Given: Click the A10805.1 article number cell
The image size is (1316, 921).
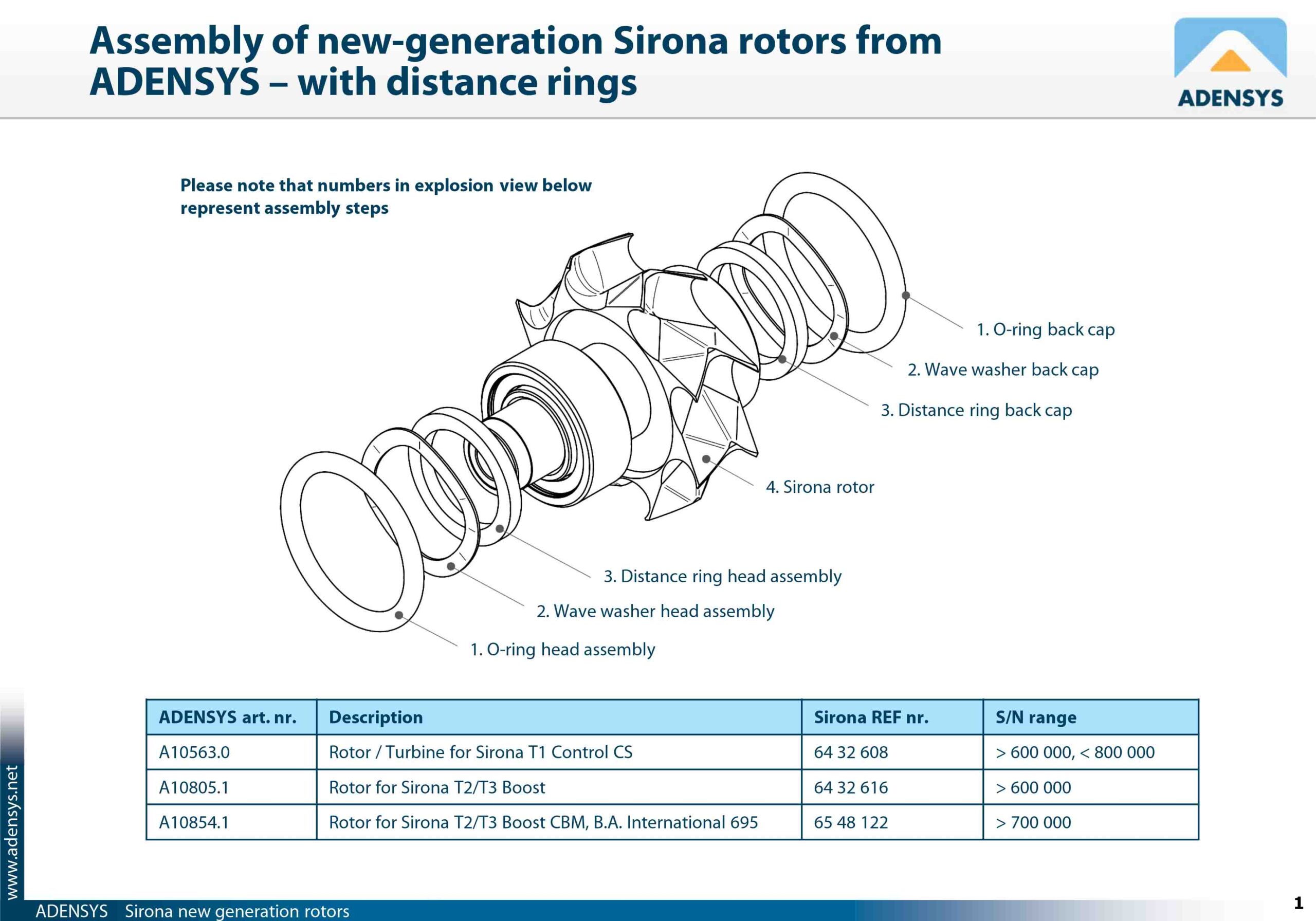Looking at the screenshot, I should click(x=194, y=787).
